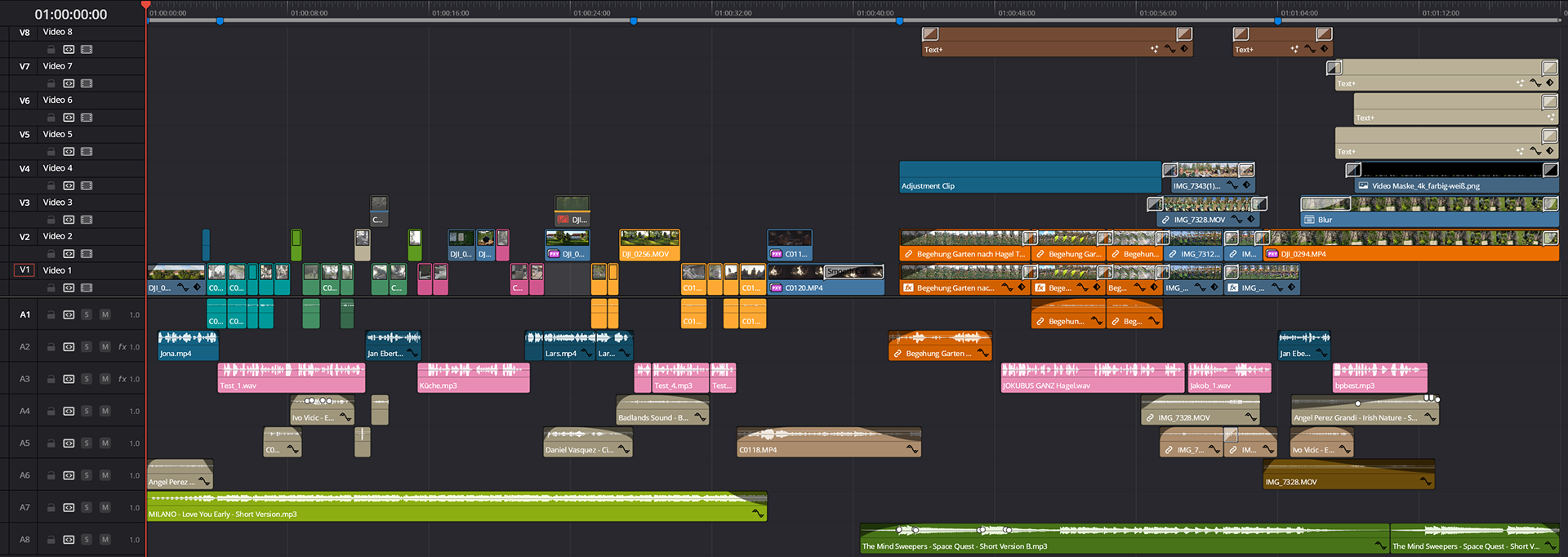Lock the Video 1 track
The width and height of the screenshot is (1568, 557).
pos(51,287)
